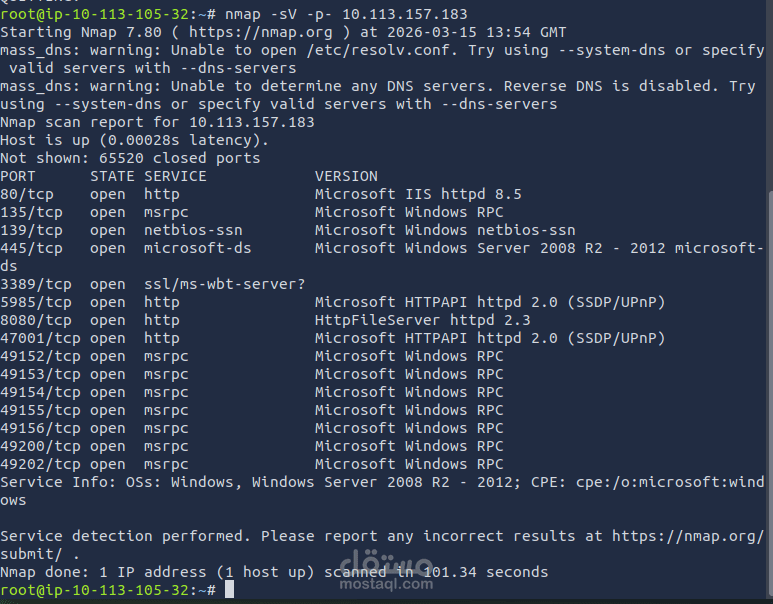The width and height of the screenshot is (773, 604).
Task: Click the 'Nmap done' summary line
Action: click(x=274, y=572)
